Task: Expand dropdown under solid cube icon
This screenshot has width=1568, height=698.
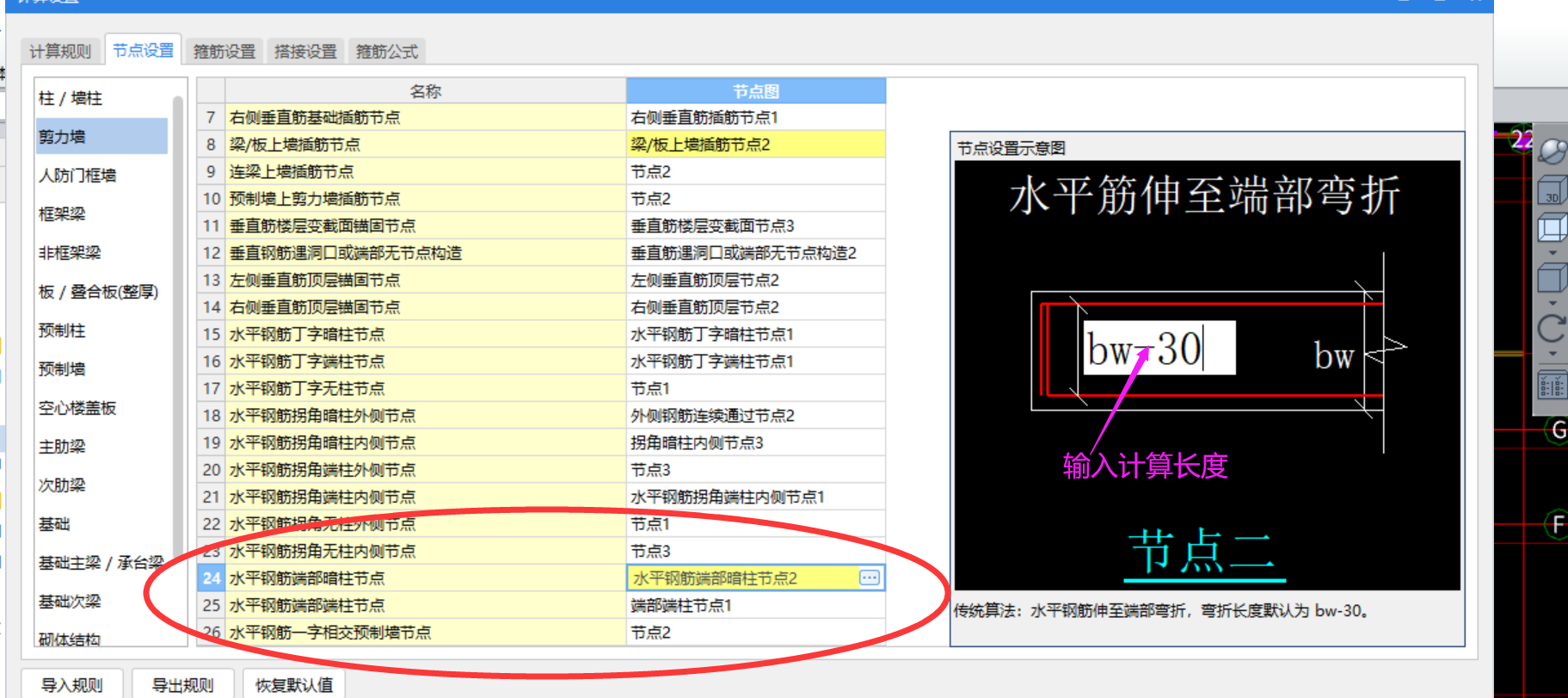Action: pos(1553,303)
